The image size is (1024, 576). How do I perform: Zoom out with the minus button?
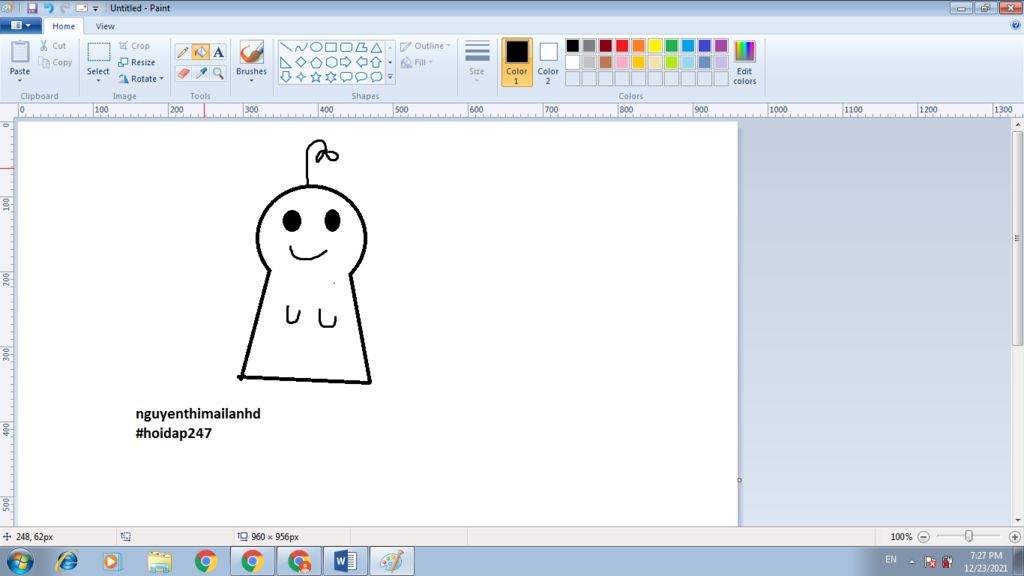(x=923, y=537)
